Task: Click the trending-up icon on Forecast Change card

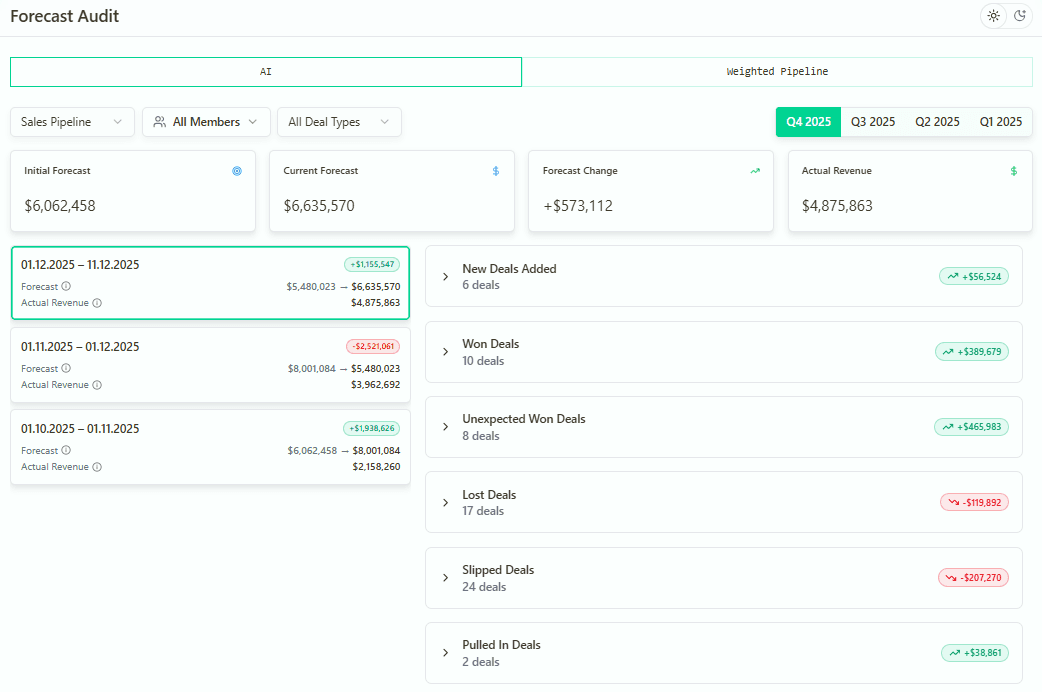Action: pos(754,171)
